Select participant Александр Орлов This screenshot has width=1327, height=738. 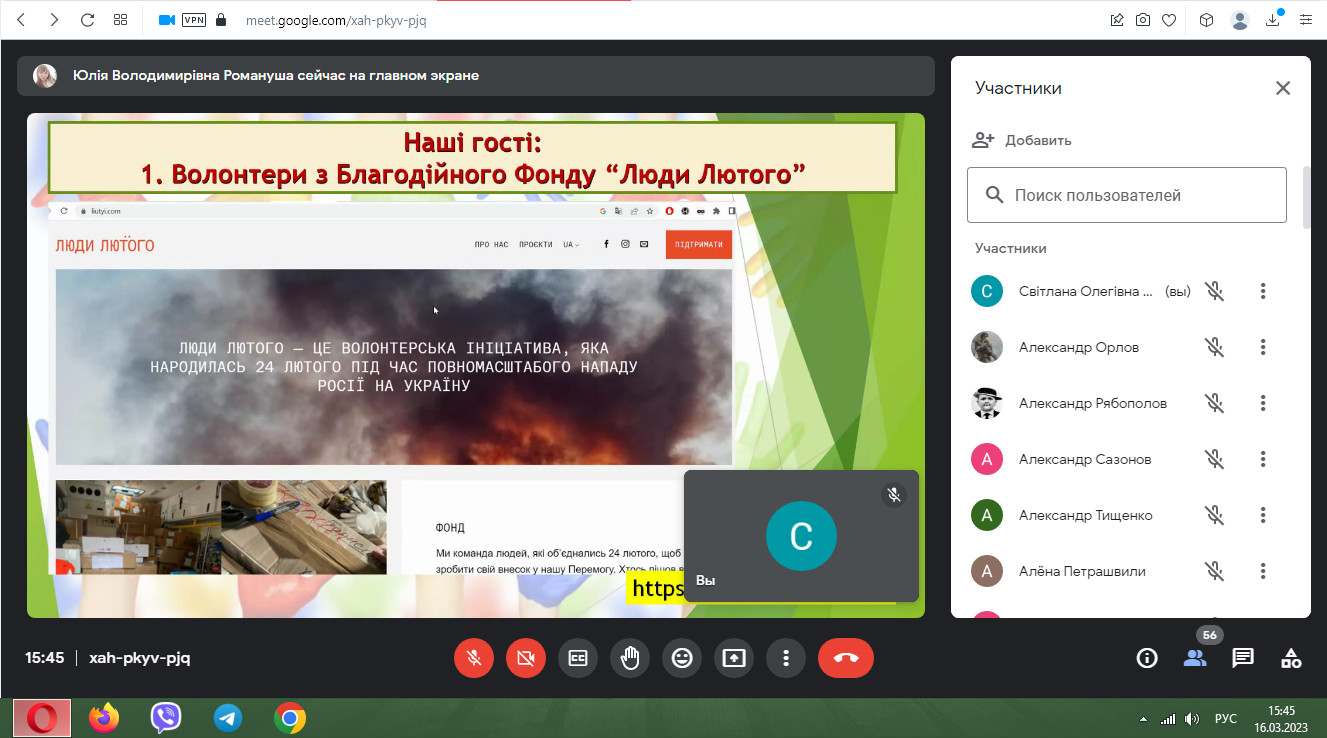1078,347
